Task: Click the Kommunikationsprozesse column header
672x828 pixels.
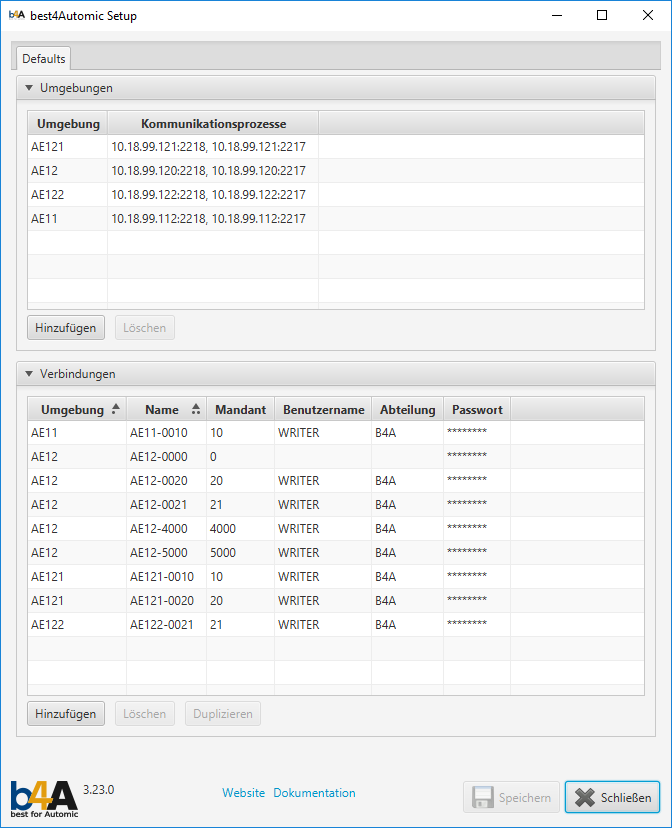Action: tap(213, 124)
